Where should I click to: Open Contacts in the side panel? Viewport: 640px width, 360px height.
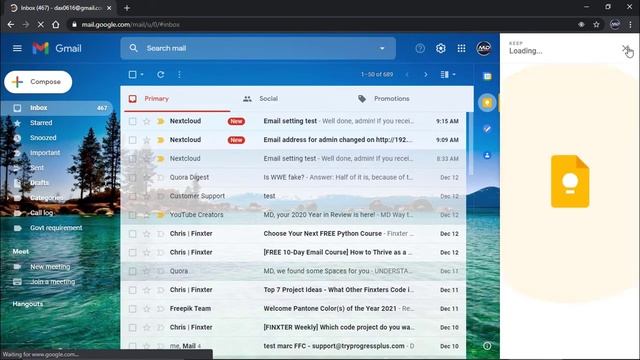pos(487,156)
